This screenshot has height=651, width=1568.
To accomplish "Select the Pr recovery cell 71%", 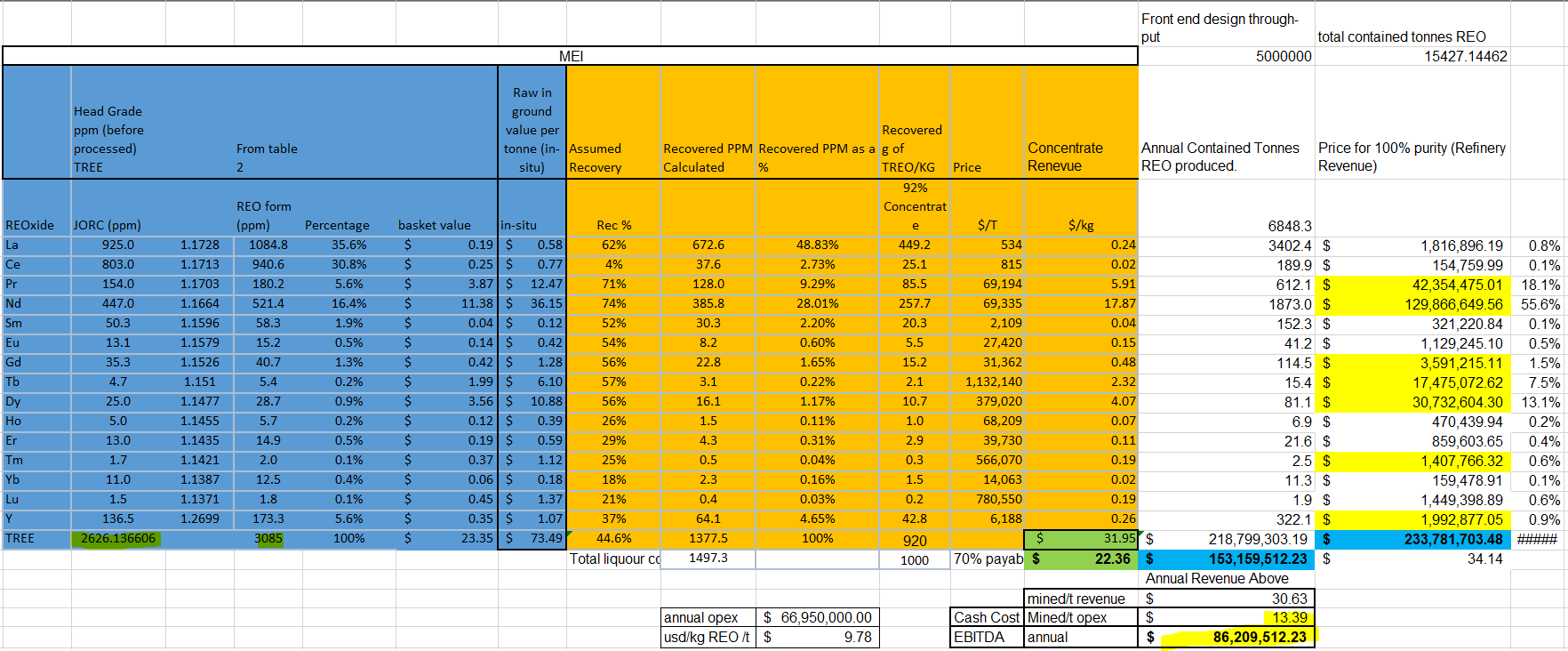I will click(x=613, y=284).
